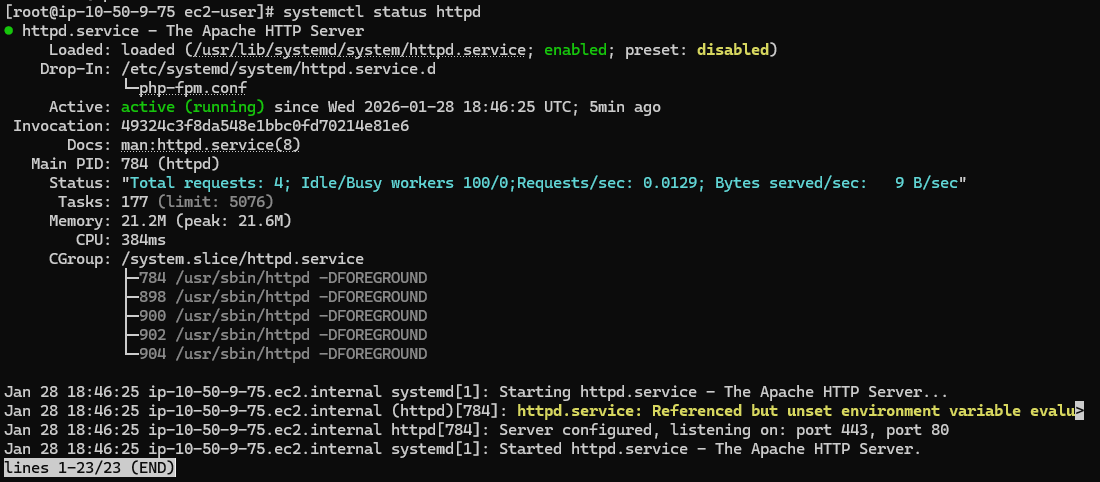Screen dimensions: 1100x482
Task: Click the yellow unset environment variable warning
Action: coord(796,410)
